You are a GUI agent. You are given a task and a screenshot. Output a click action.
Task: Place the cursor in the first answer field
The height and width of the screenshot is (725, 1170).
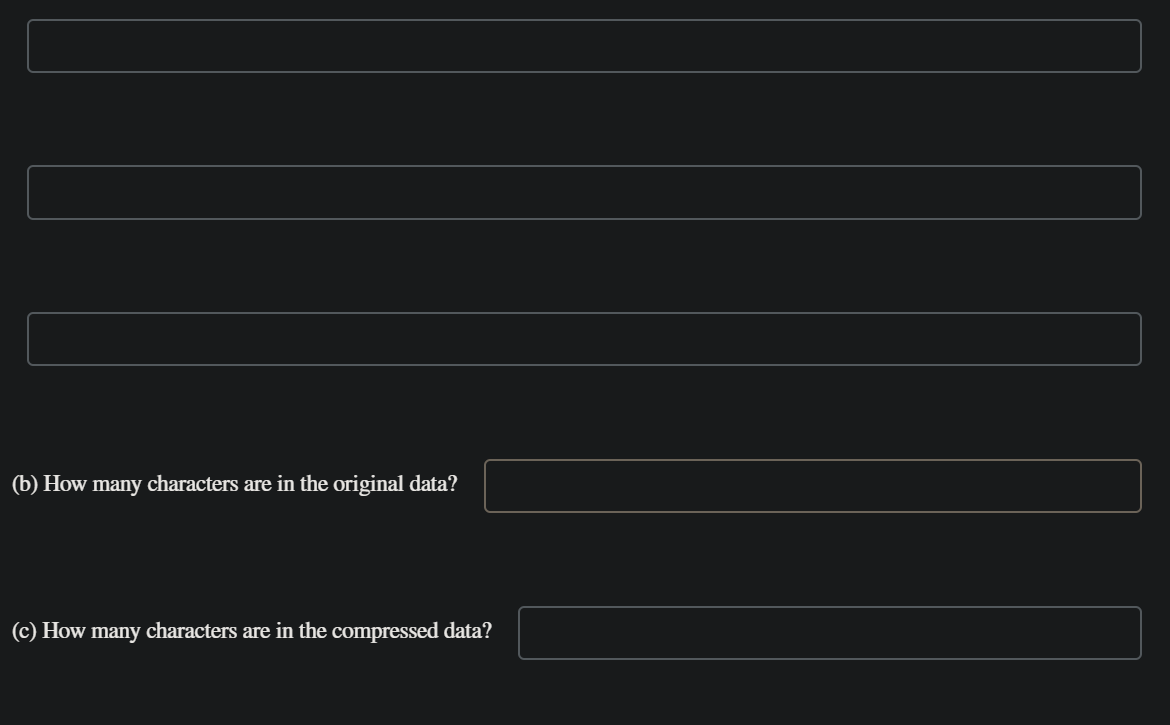pyautogui.click(x=585, y=45)
